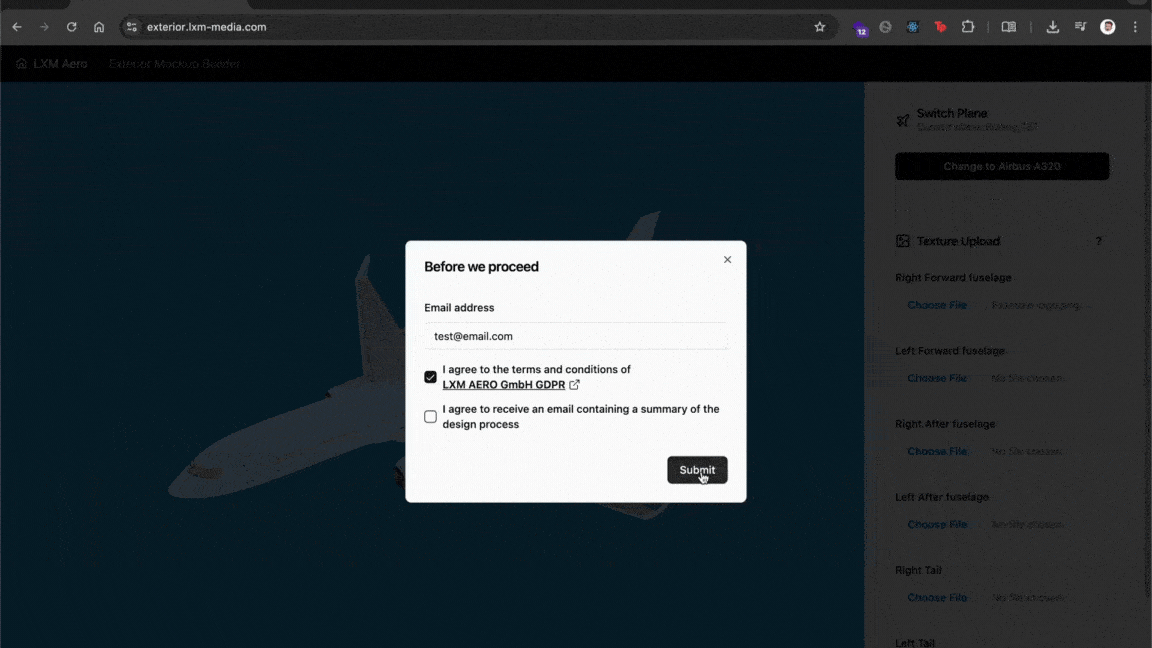Image resolution: width=1152 pixels, height=648 pixels.
Task: Open the Extensions puzzle icon
Action: [968, 27]
